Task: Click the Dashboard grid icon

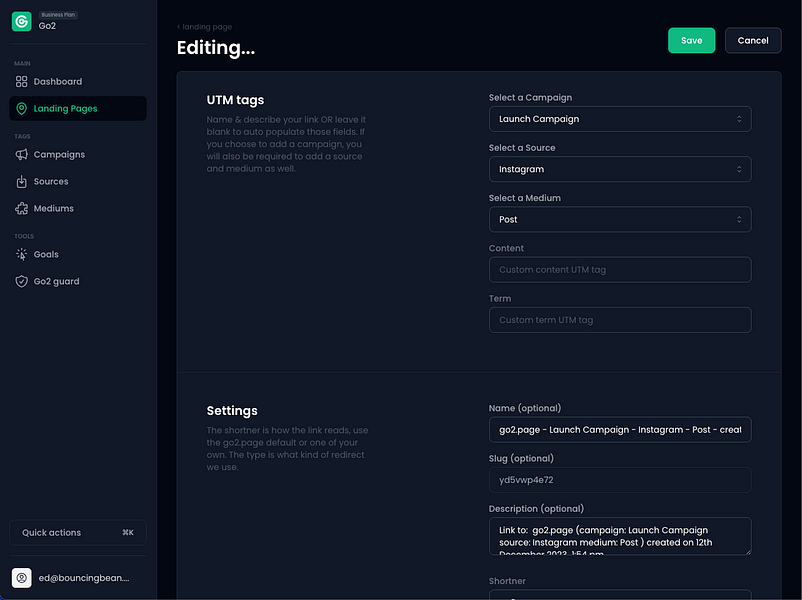Action: click(22, 81)
